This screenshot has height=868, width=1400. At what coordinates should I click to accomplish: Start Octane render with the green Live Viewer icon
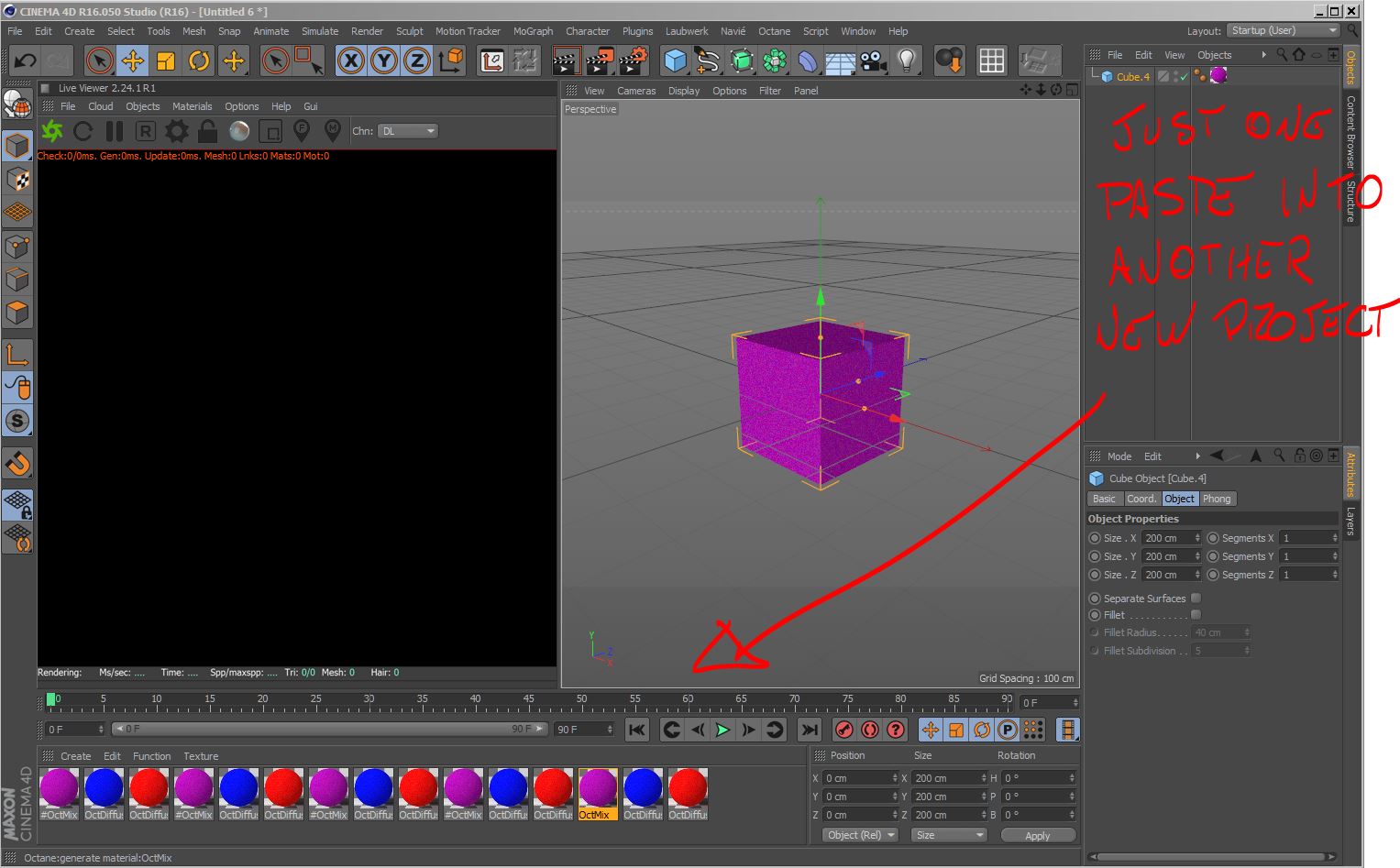click(x=52, y=131)
